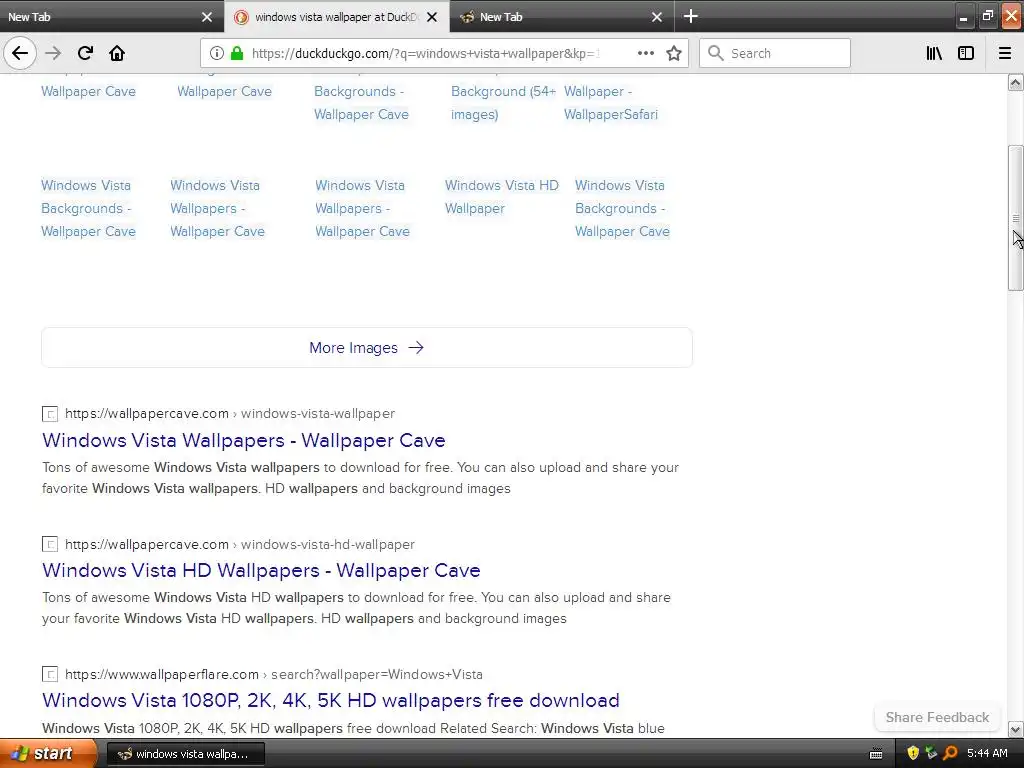The image size is (1024, 768).
Task: Open Windows Vista Wallpapers - Wallpaper Cave result
Action: (x=244, y=440)
